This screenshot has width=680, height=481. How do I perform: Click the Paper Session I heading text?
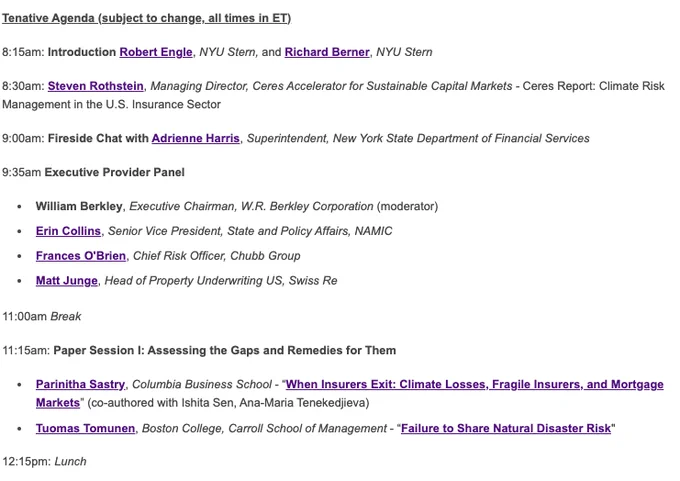[x=225, y=350]
